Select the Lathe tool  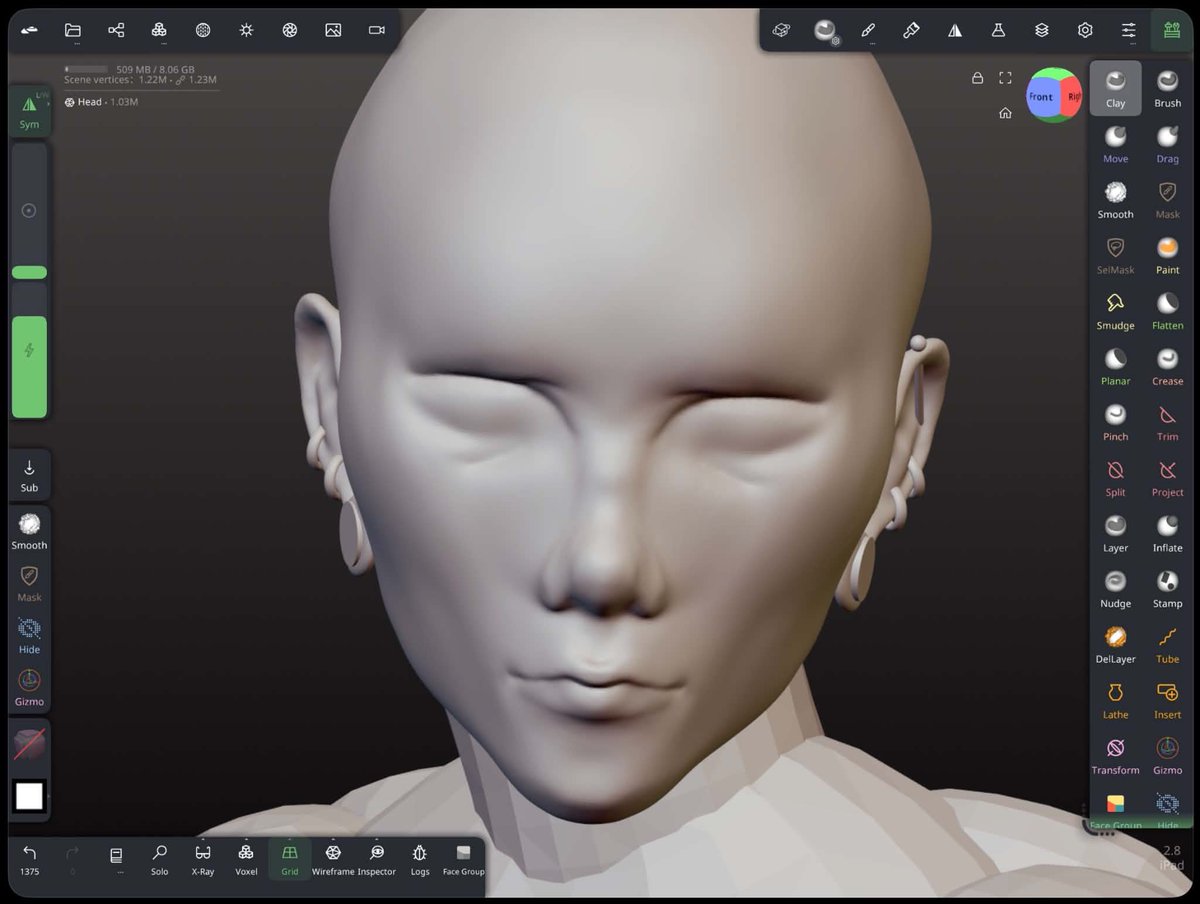1116,700
